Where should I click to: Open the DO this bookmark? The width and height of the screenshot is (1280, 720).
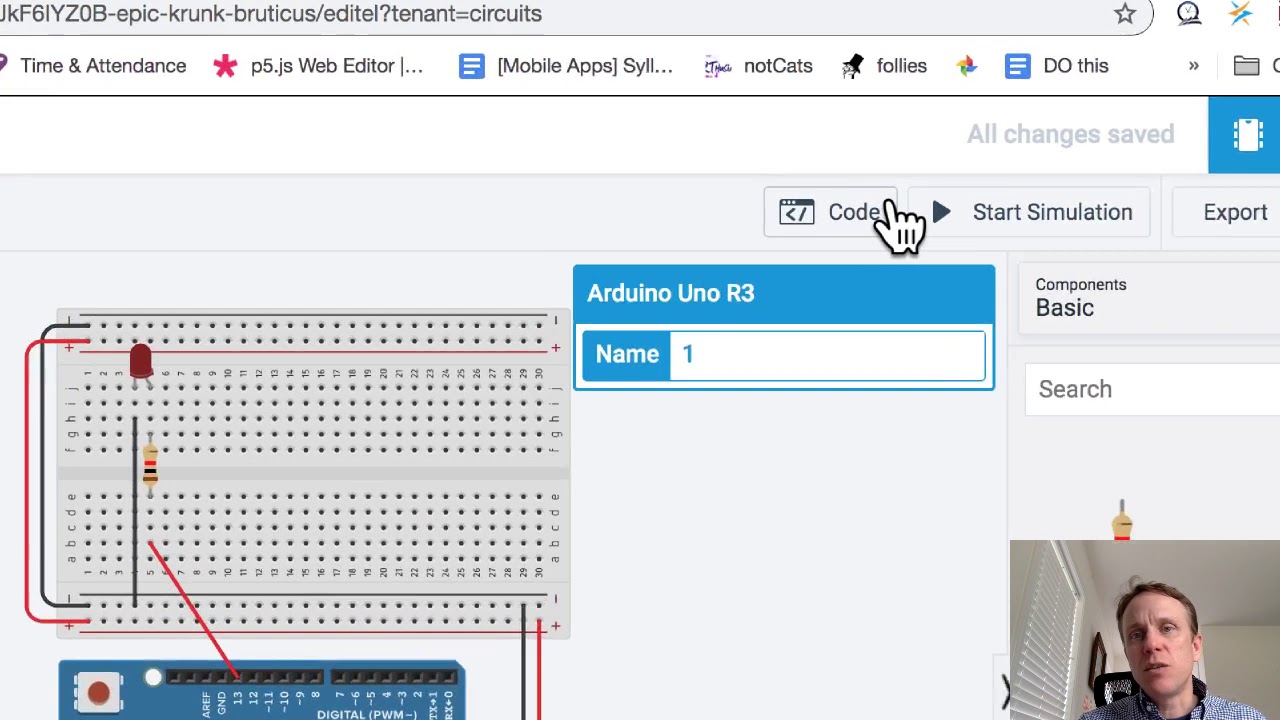[1057, 66]
